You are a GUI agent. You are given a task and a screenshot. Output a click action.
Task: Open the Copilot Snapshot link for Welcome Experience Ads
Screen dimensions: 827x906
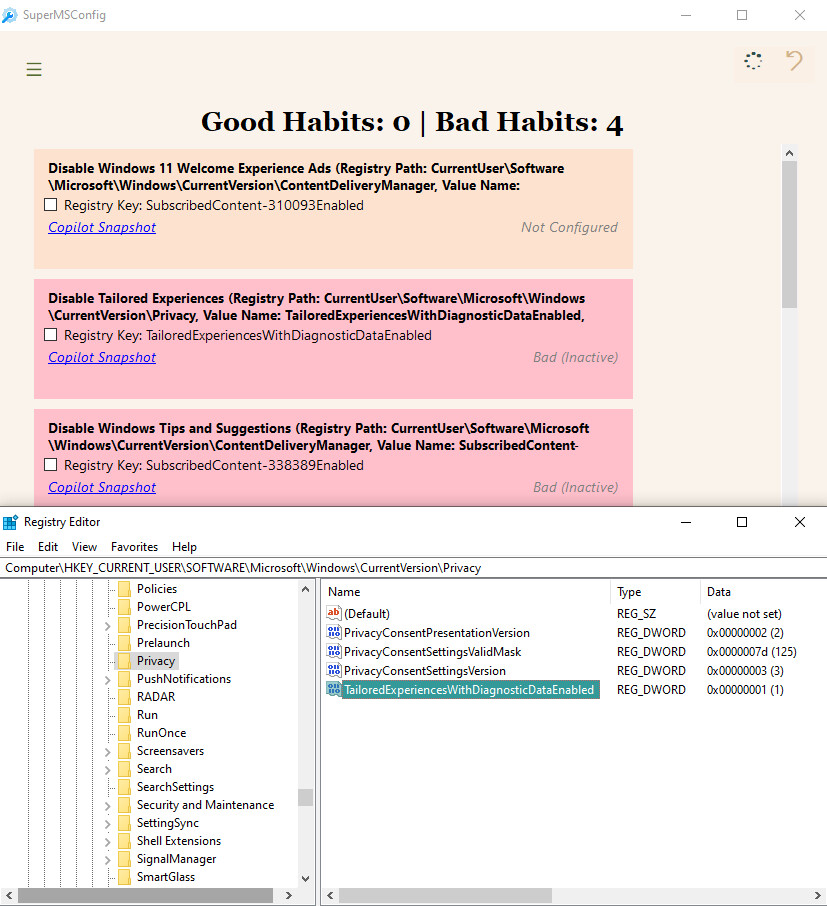click(101, 227)
